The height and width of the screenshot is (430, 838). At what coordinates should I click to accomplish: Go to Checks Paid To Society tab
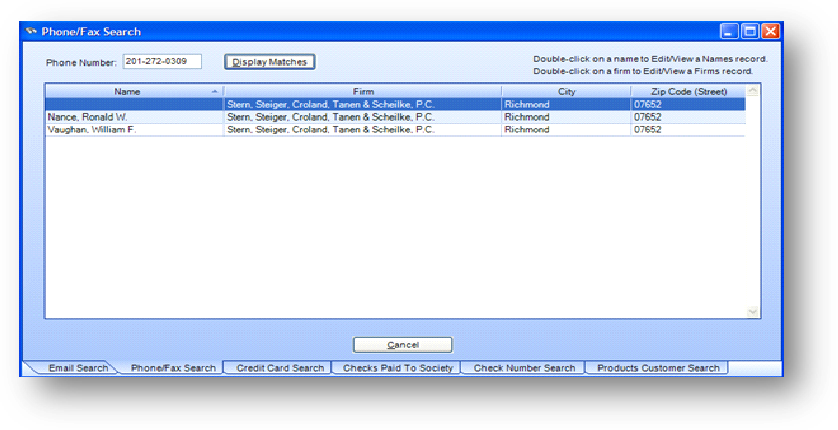[398, 368]
